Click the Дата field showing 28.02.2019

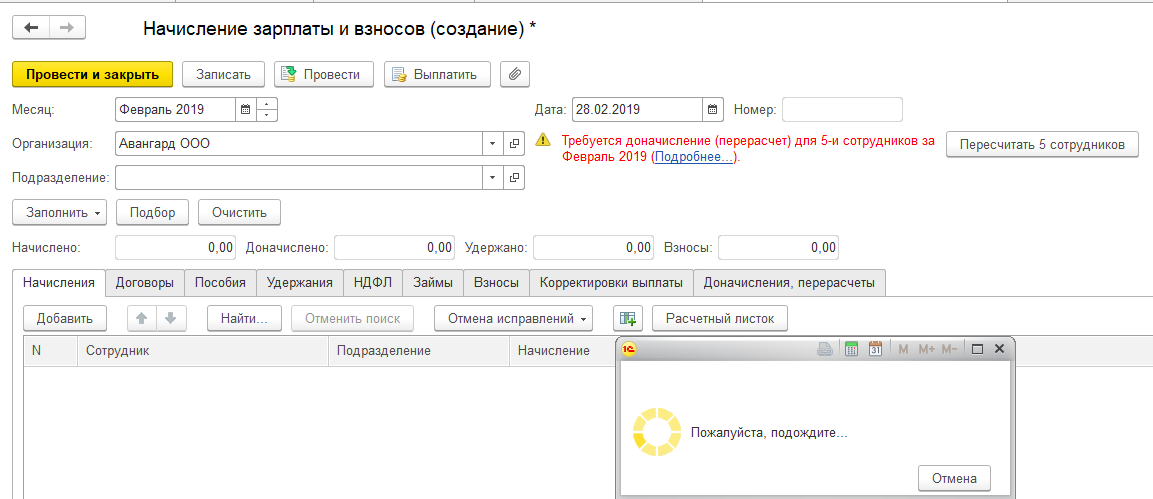(x=637, y=110)
